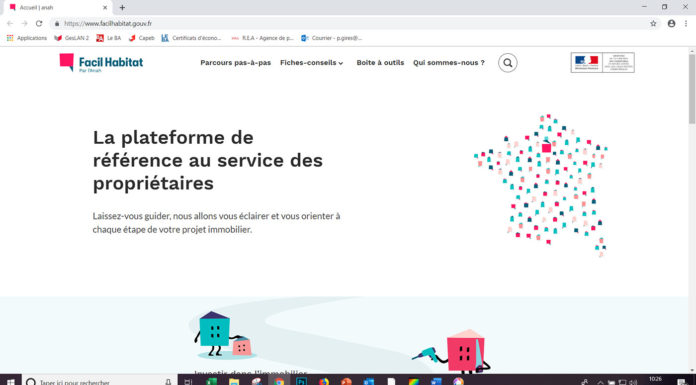Viewport: 696px width, 385px height.
Task: Click the large pink house on the map
Action: (x=546, y=147)
